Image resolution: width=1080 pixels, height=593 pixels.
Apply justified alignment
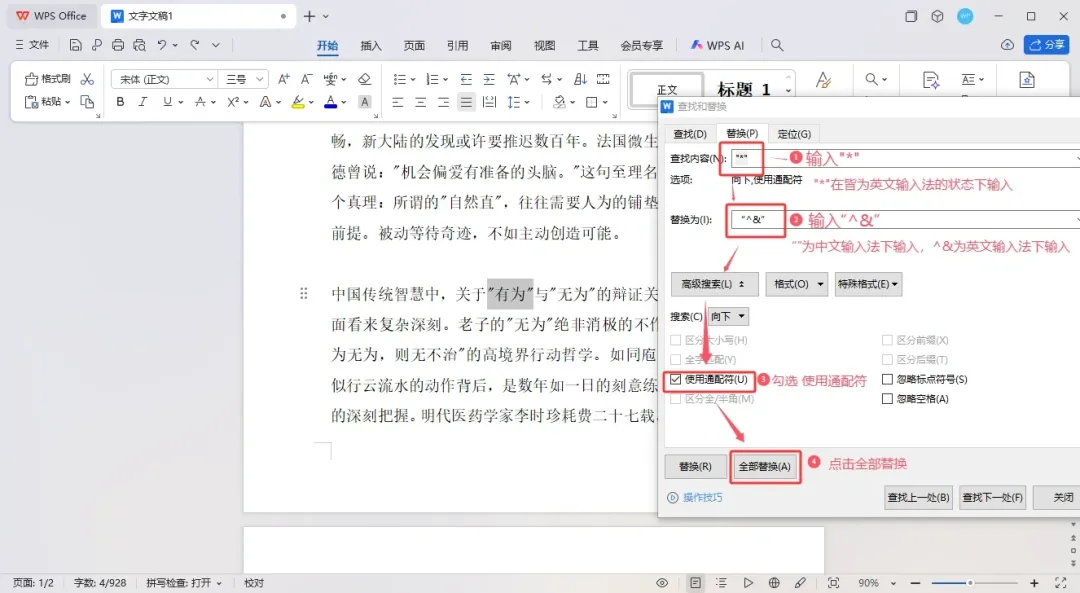[x=466, y=103]
